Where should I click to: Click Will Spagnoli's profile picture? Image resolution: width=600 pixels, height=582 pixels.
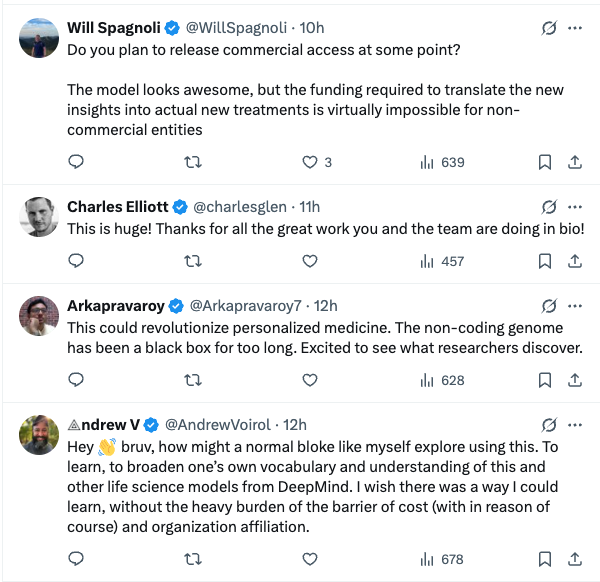(39, 38)
